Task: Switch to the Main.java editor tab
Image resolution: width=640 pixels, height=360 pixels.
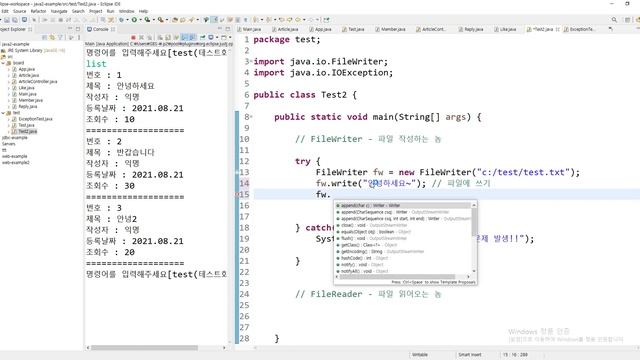Action: [249, 29]
